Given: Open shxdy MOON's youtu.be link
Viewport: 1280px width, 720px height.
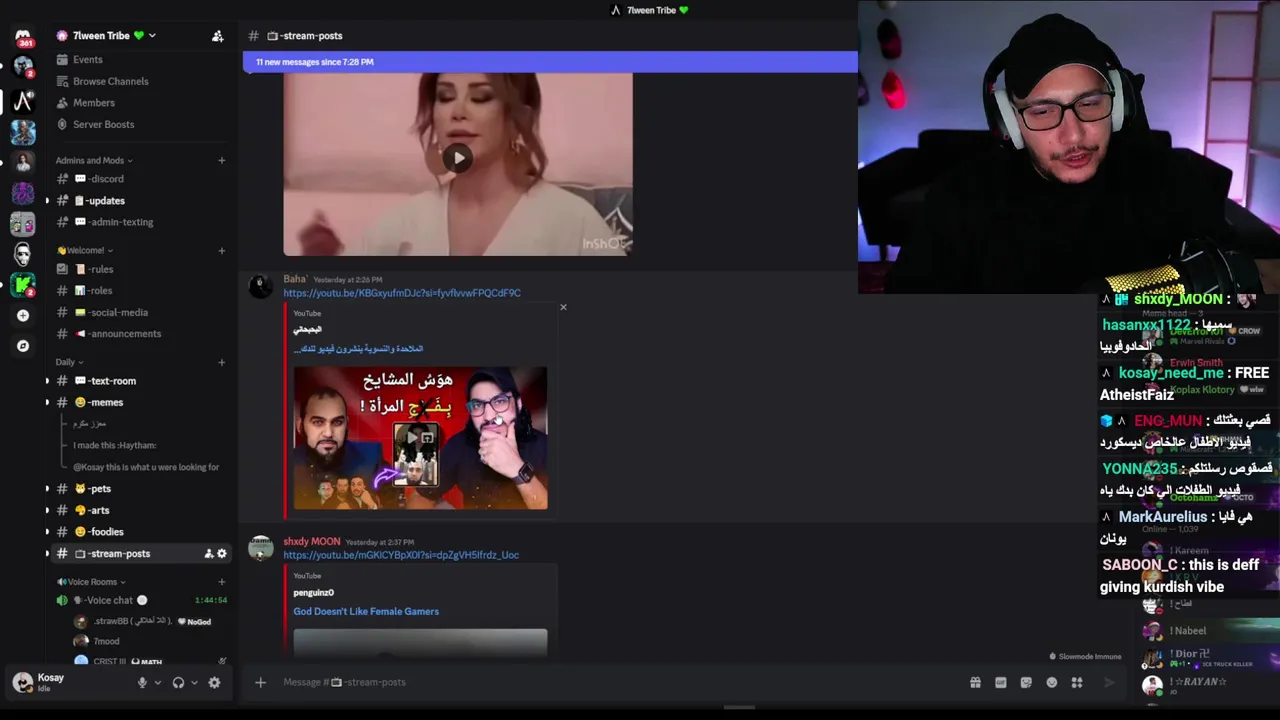Looking at the screenshot, I should pos(401,555).
